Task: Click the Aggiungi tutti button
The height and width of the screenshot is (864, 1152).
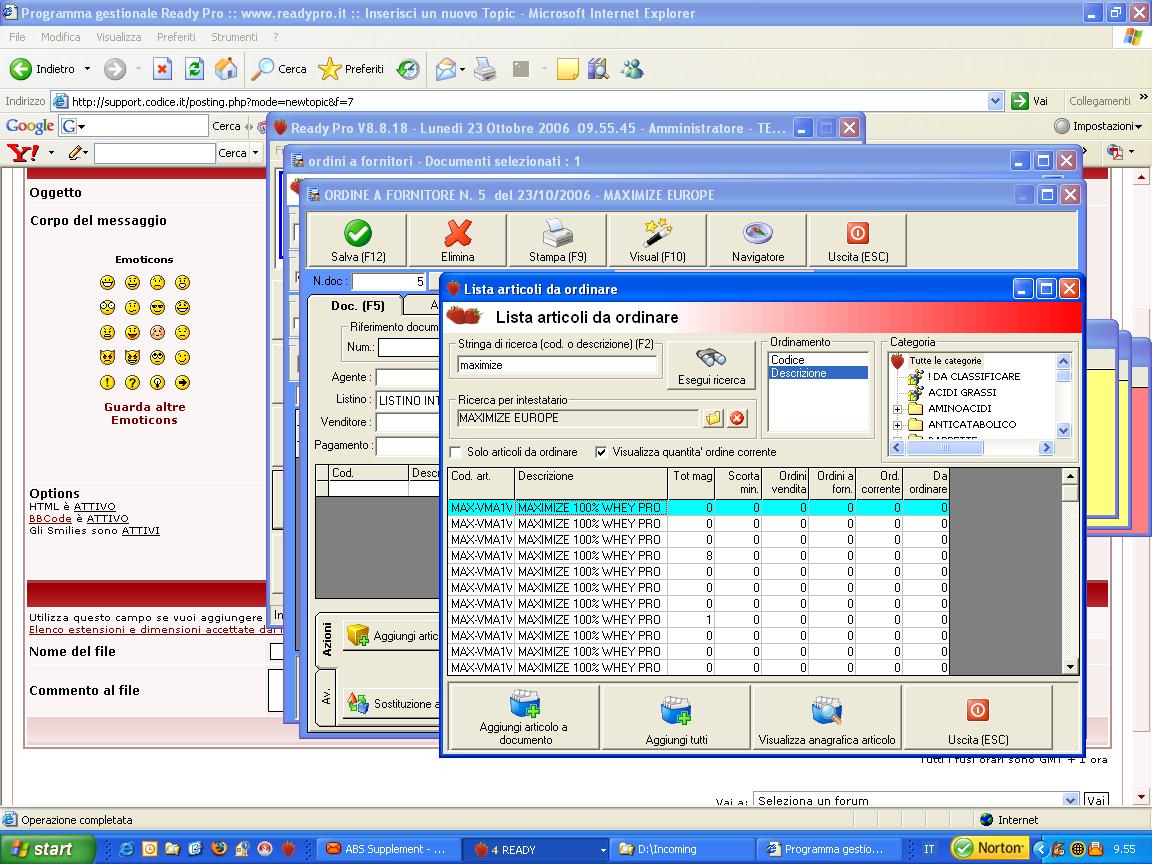Action: 676,717
